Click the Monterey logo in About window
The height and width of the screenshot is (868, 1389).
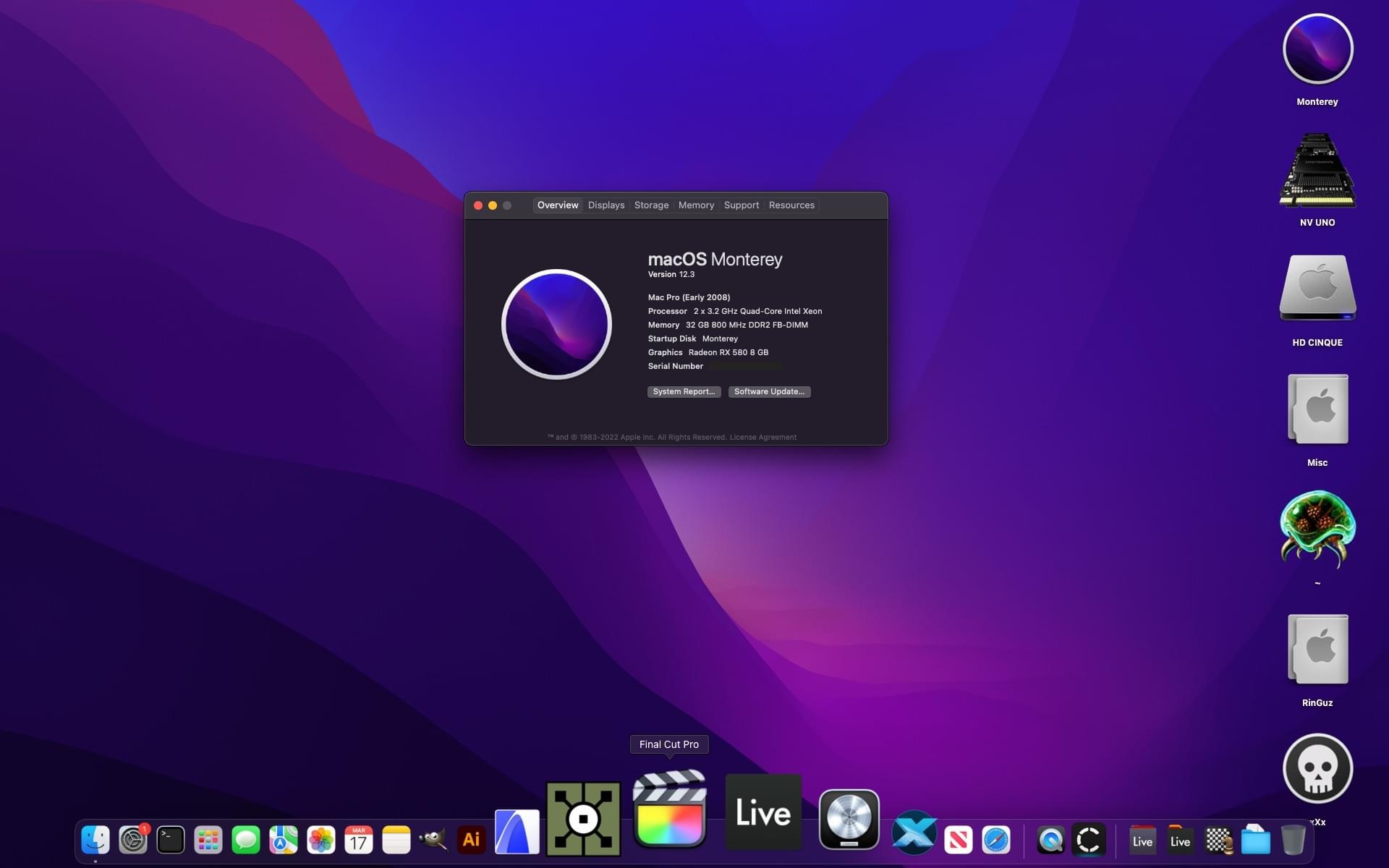(556, 324)
